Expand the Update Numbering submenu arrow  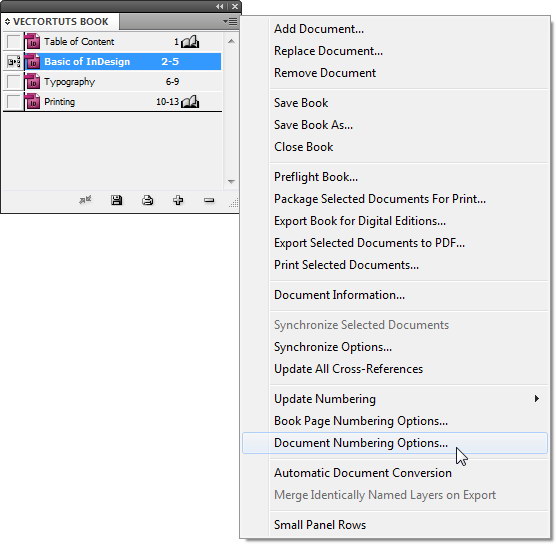coord(537,399)
